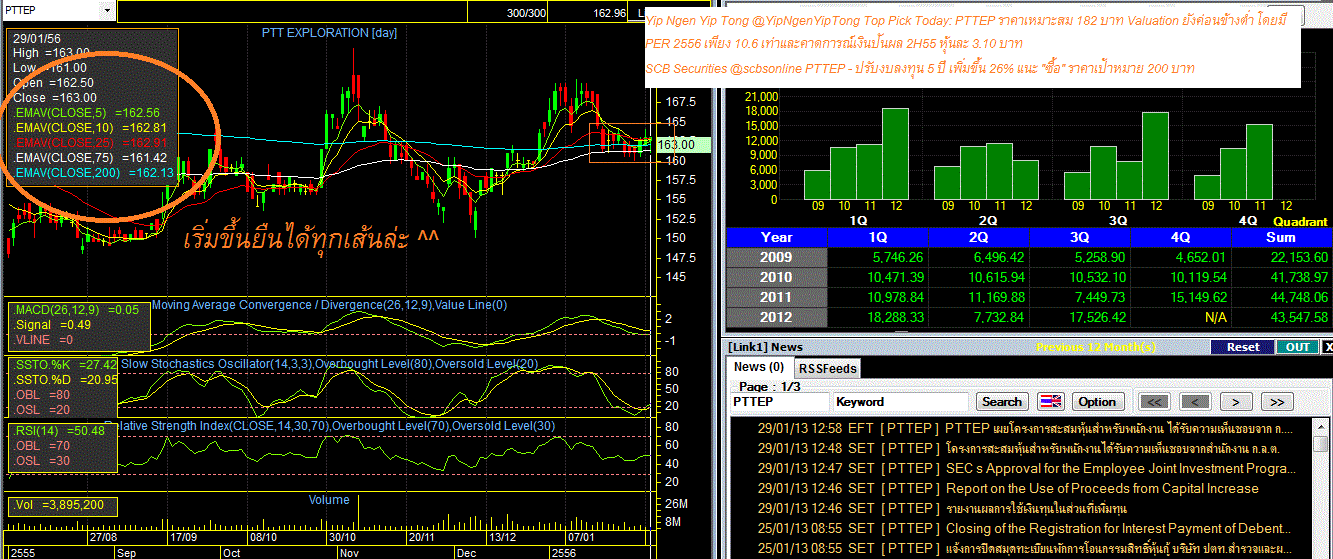This screenshot has height=559, width=1333.
Task: Select the 2012 row label
Action: [776, 317]
